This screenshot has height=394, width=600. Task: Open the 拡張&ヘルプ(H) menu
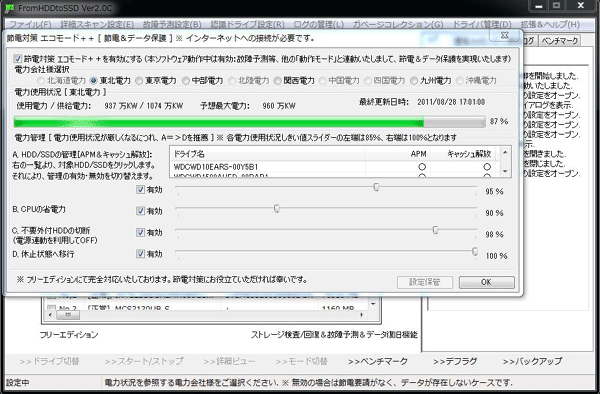point(550,24)
